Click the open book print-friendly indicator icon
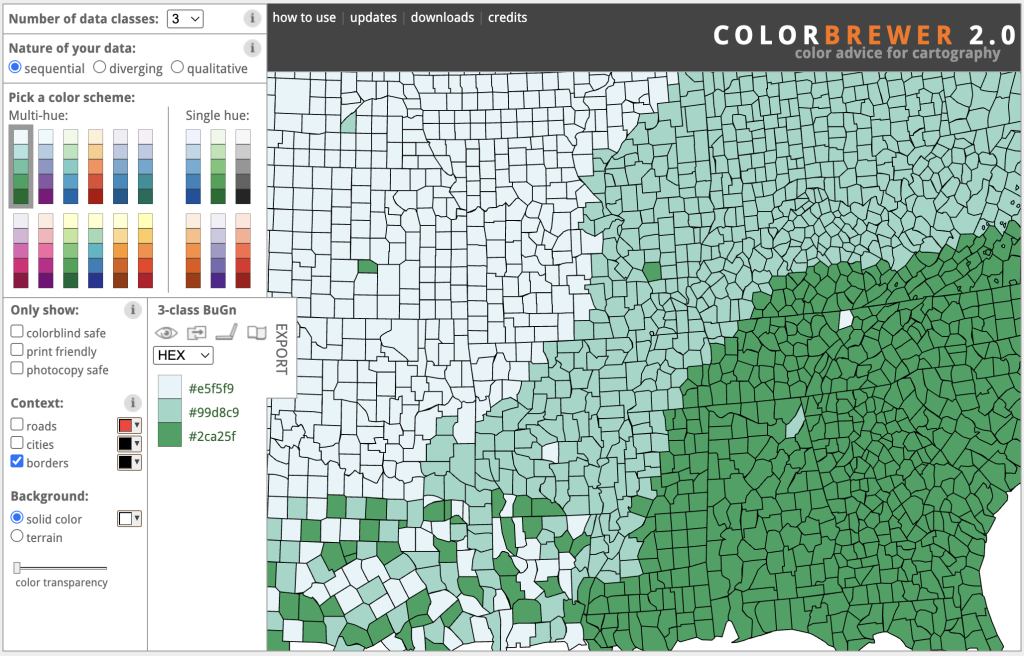1024x656 pixels. (257, 333)
